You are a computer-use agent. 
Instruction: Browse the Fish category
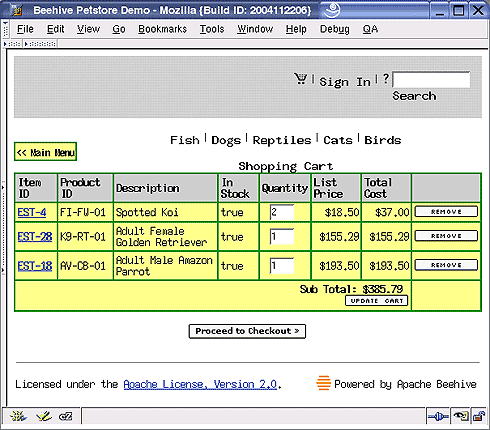click(x=185, y=140)
